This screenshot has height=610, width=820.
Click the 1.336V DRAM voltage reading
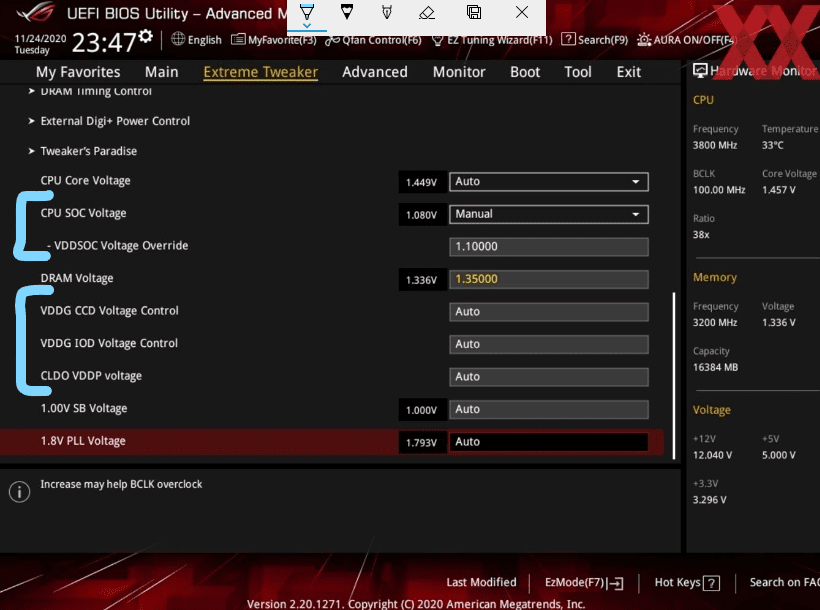coord(422,280)
